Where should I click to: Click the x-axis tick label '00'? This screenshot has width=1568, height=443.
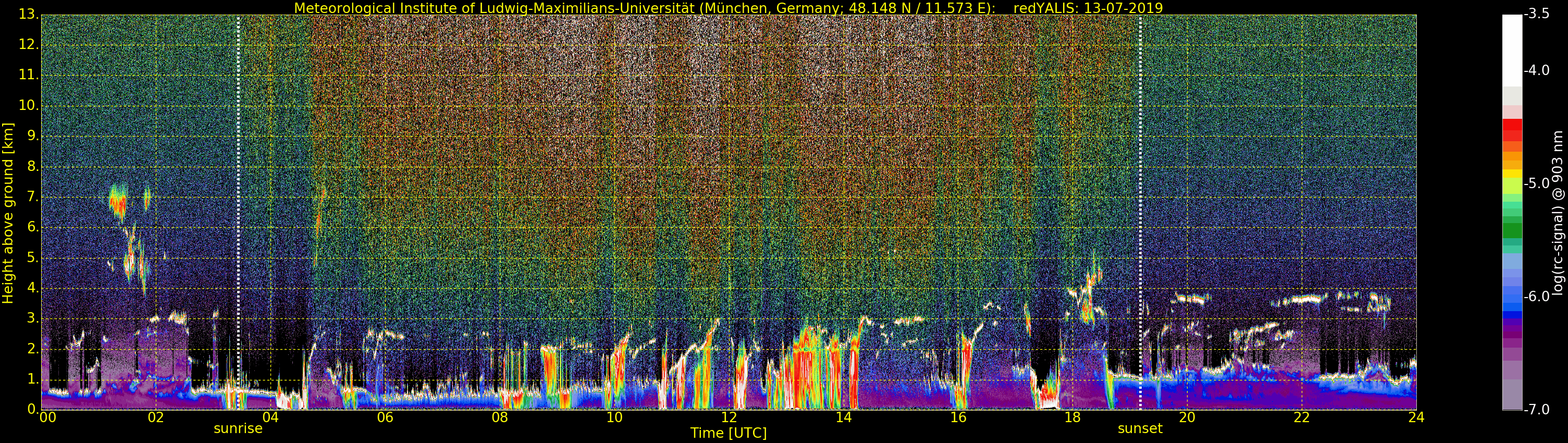pyautogui.click(x=47, y=417)
